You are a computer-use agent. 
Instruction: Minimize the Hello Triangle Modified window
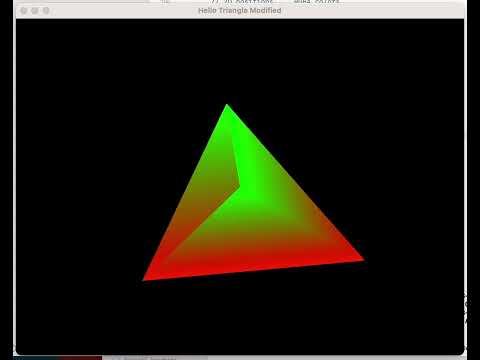tap(35, 11)
